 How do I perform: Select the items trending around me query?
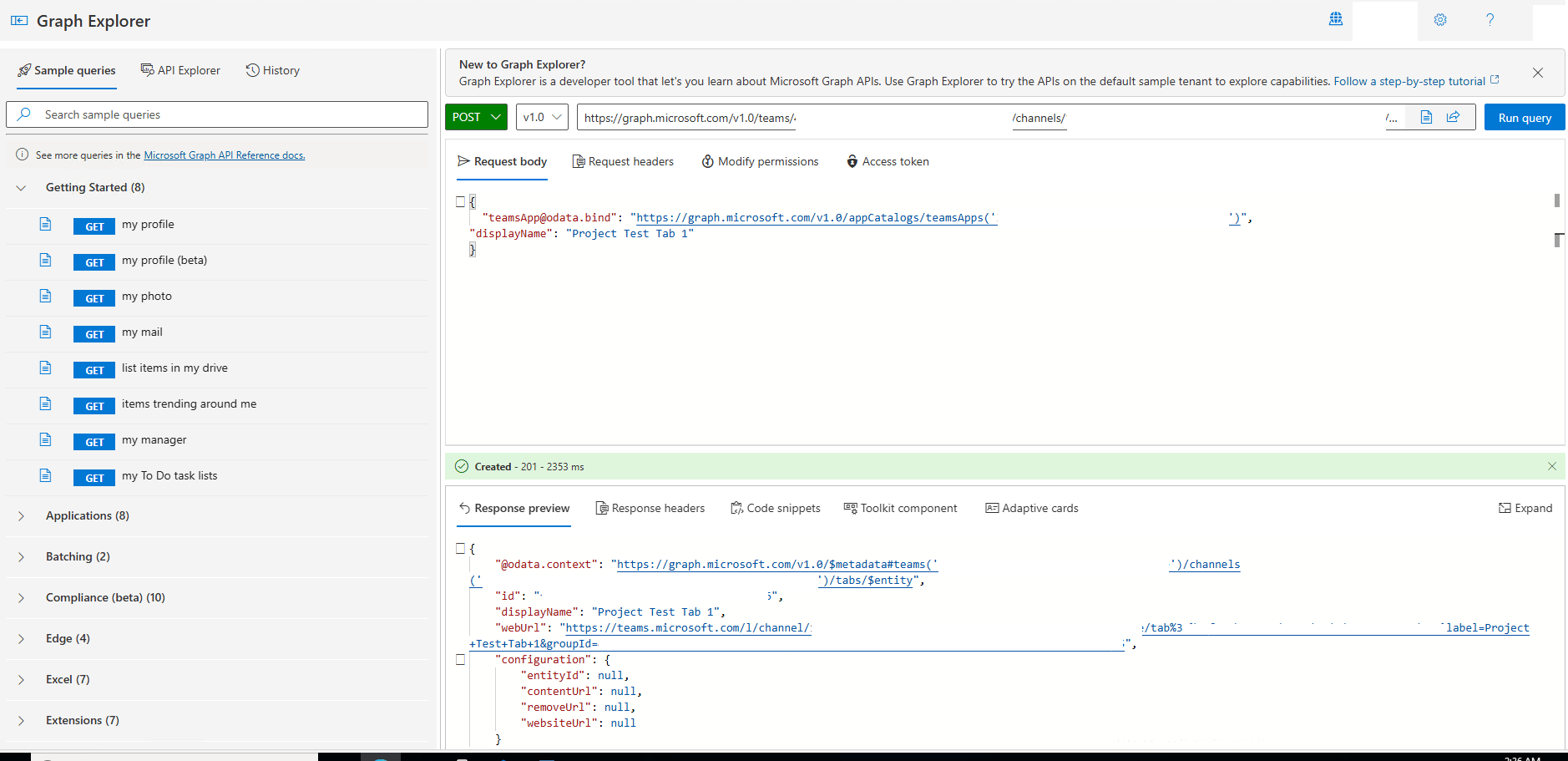(x=189, y=403)
